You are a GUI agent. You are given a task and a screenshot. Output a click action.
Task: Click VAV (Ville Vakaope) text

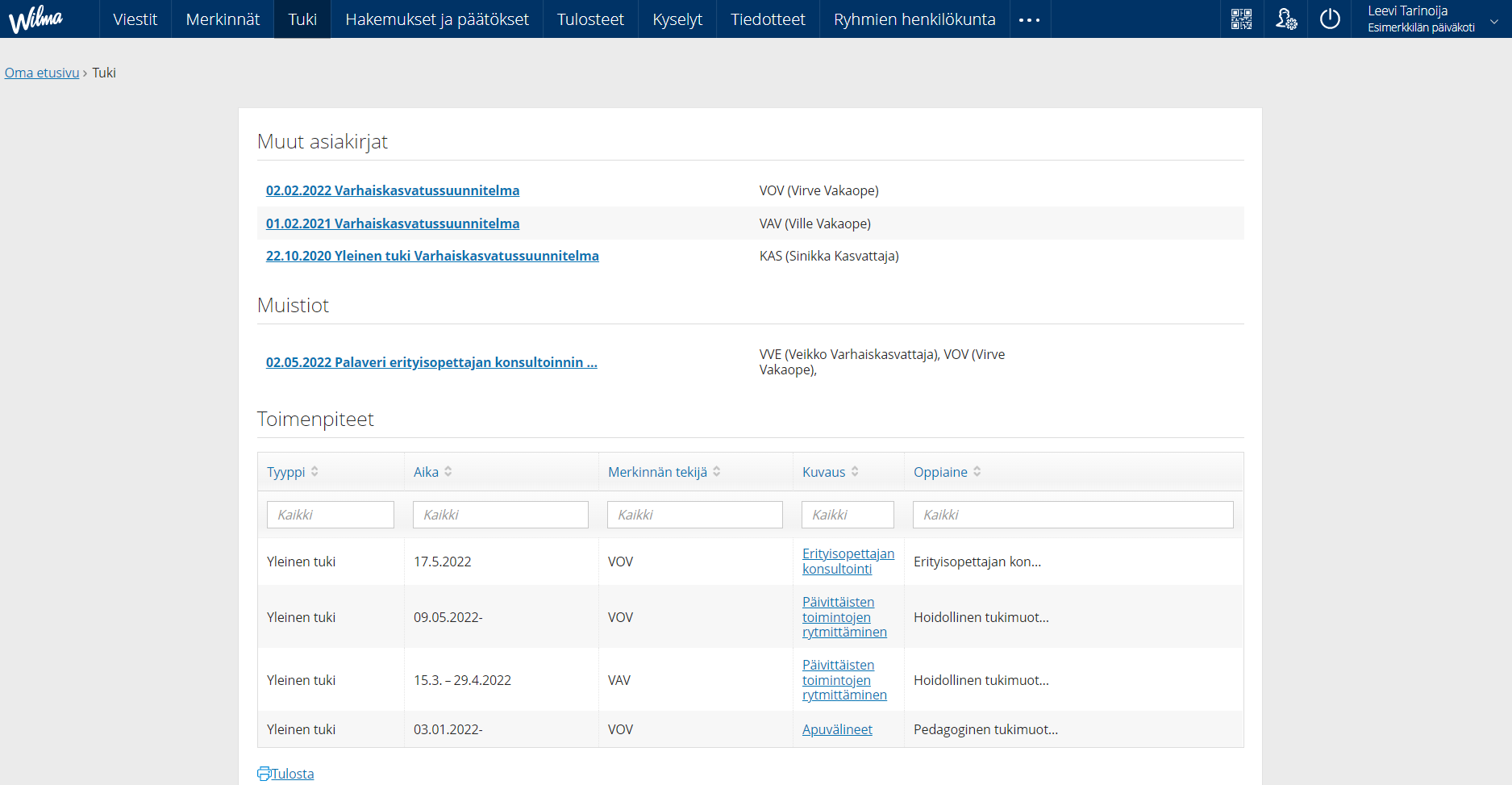(x=815, y=223)
